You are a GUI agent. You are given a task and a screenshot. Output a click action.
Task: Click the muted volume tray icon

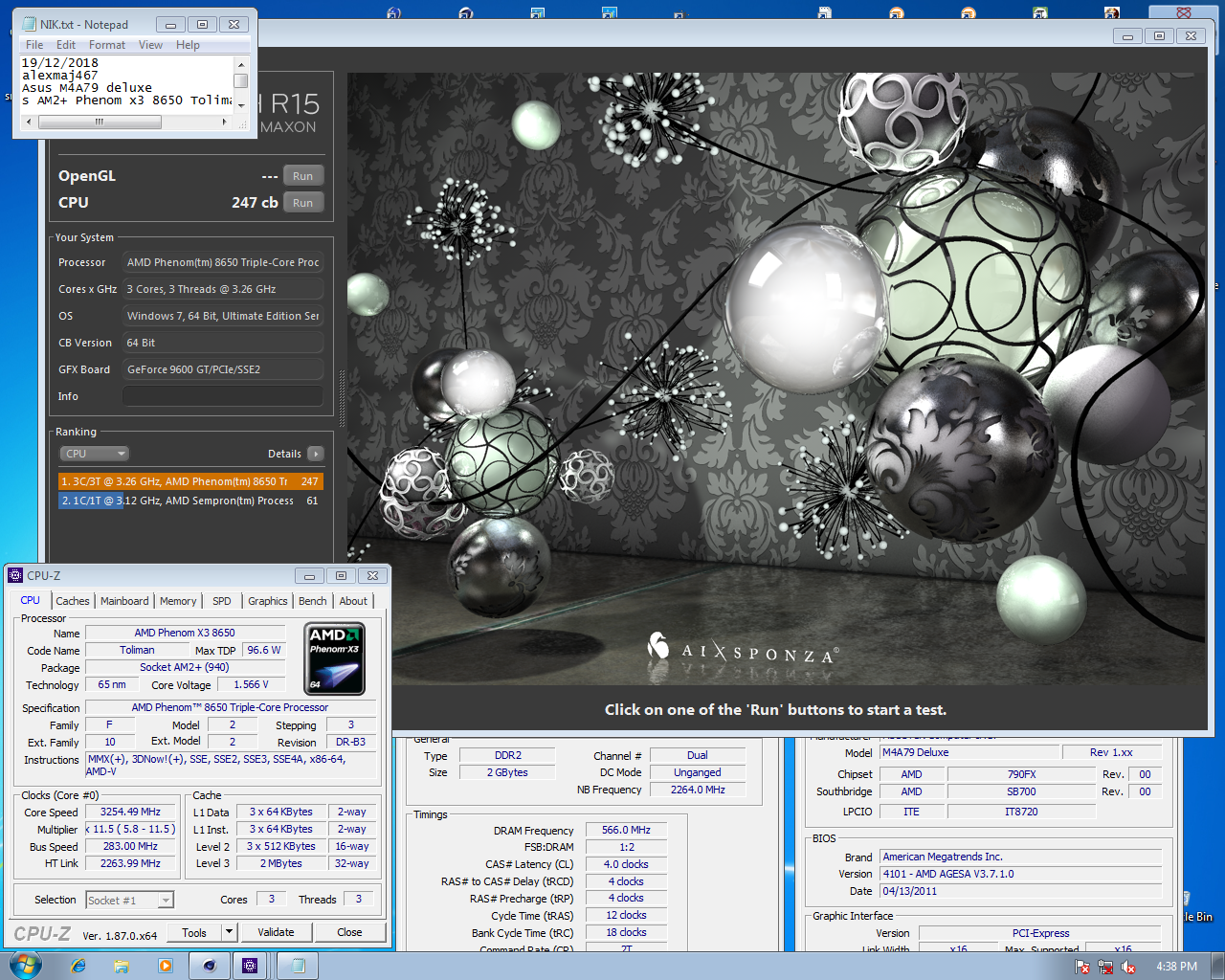click(1127, 967)
